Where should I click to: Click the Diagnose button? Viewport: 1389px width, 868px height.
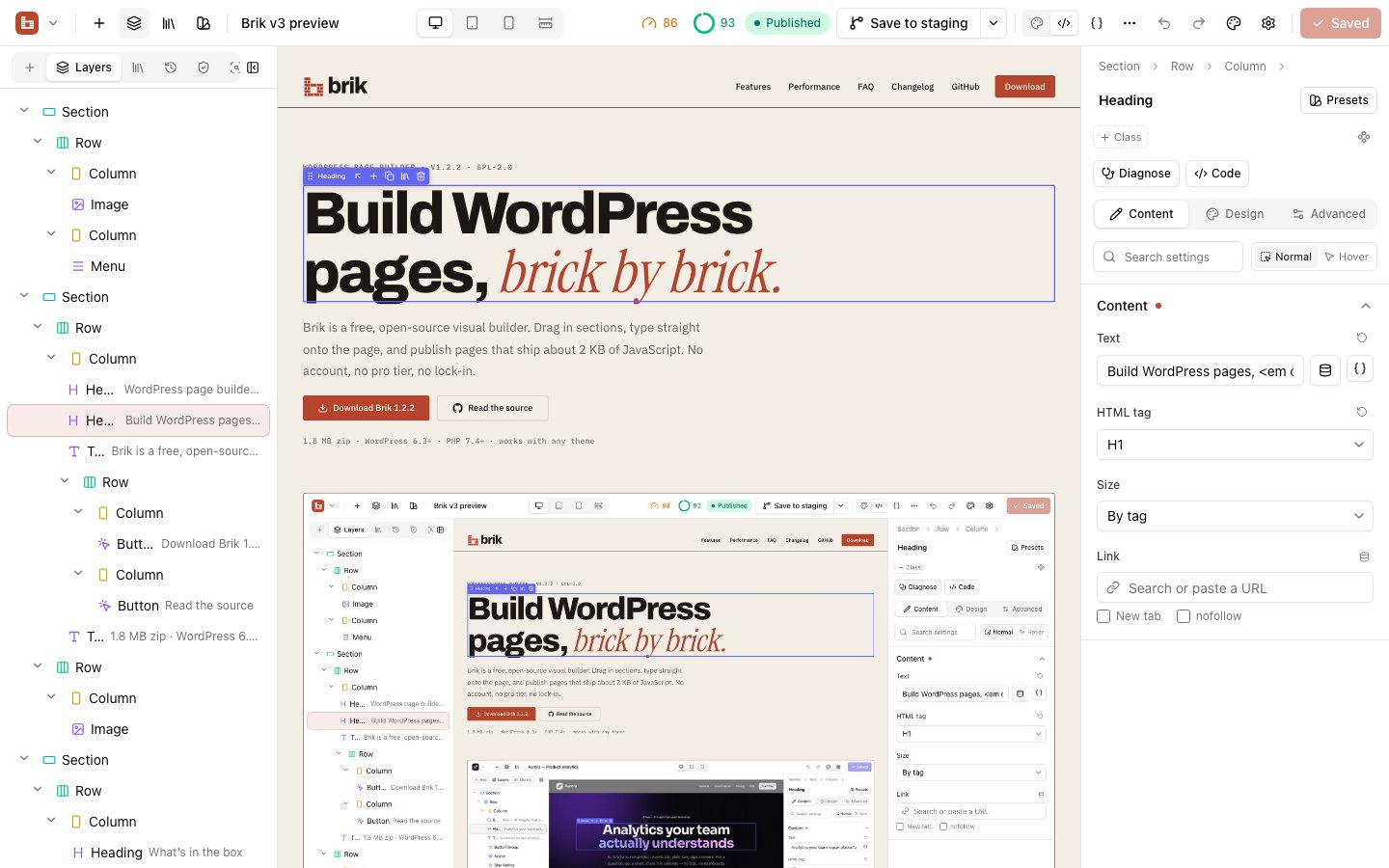pos(1136,174)
